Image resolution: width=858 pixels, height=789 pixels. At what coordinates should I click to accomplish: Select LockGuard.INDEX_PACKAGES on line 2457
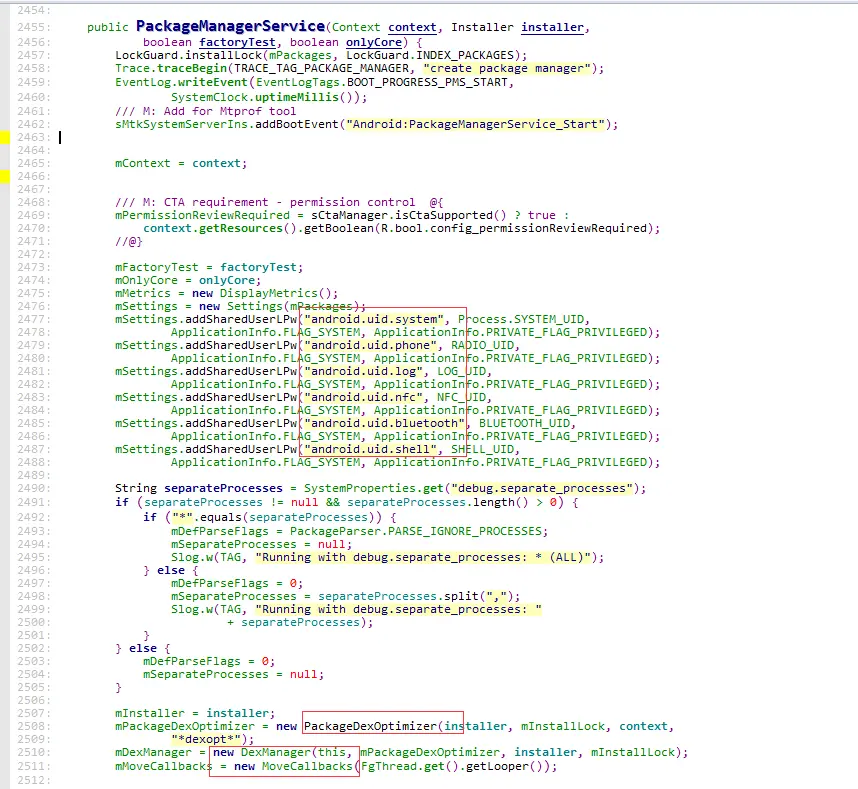(x=430, y=55)
